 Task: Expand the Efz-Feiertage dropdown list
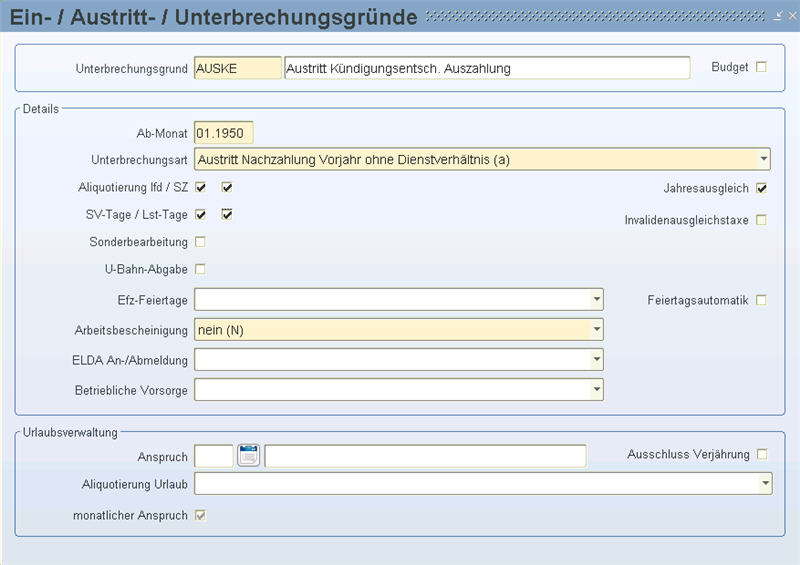point(597,299)
